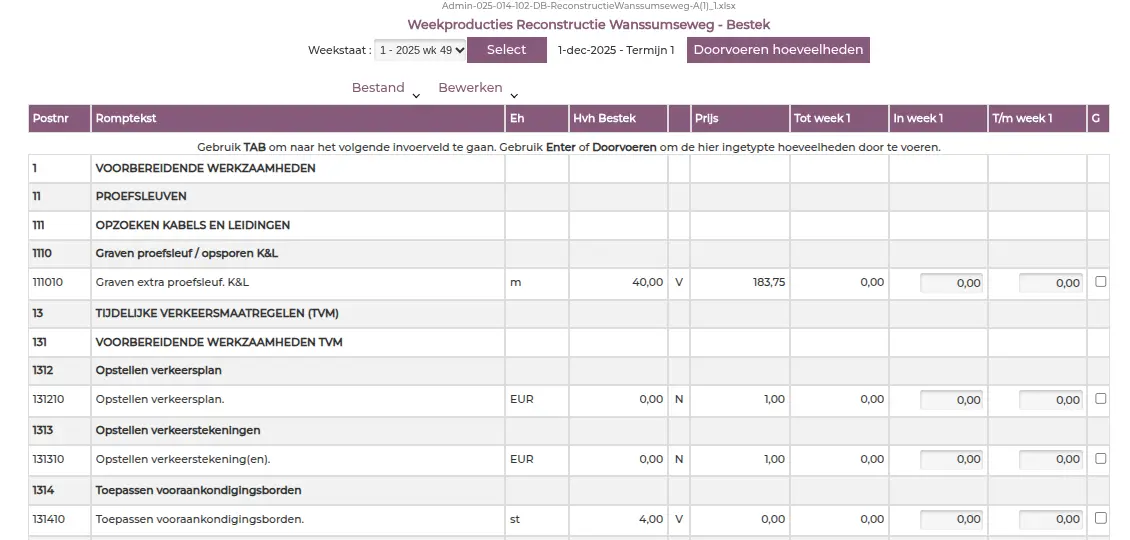Screen dimensions: 1130x540
Task: Click the Hvh Bestek column header
Action: 618,118
